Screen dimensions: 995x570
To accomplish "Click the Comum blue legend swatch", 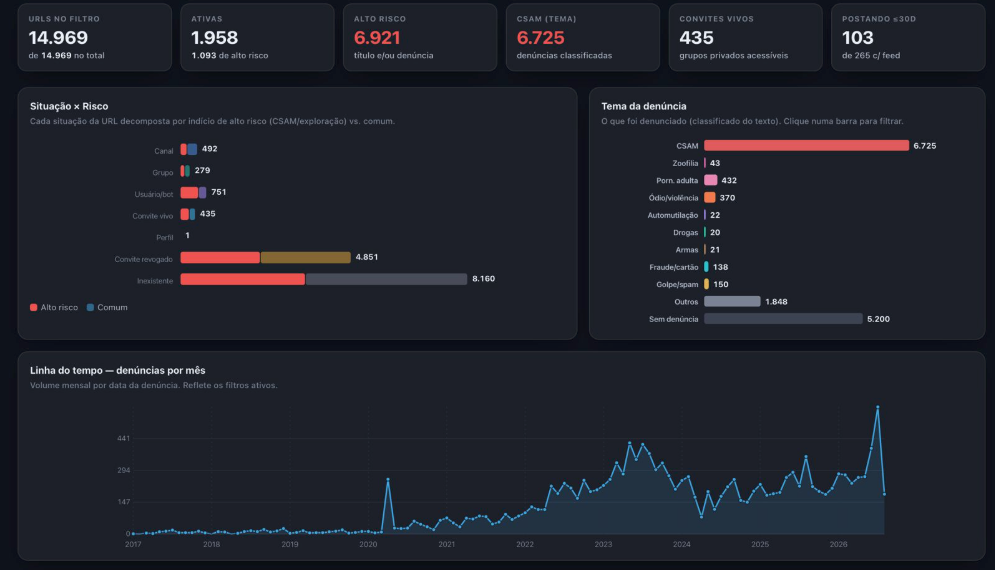I will point(90,307).
